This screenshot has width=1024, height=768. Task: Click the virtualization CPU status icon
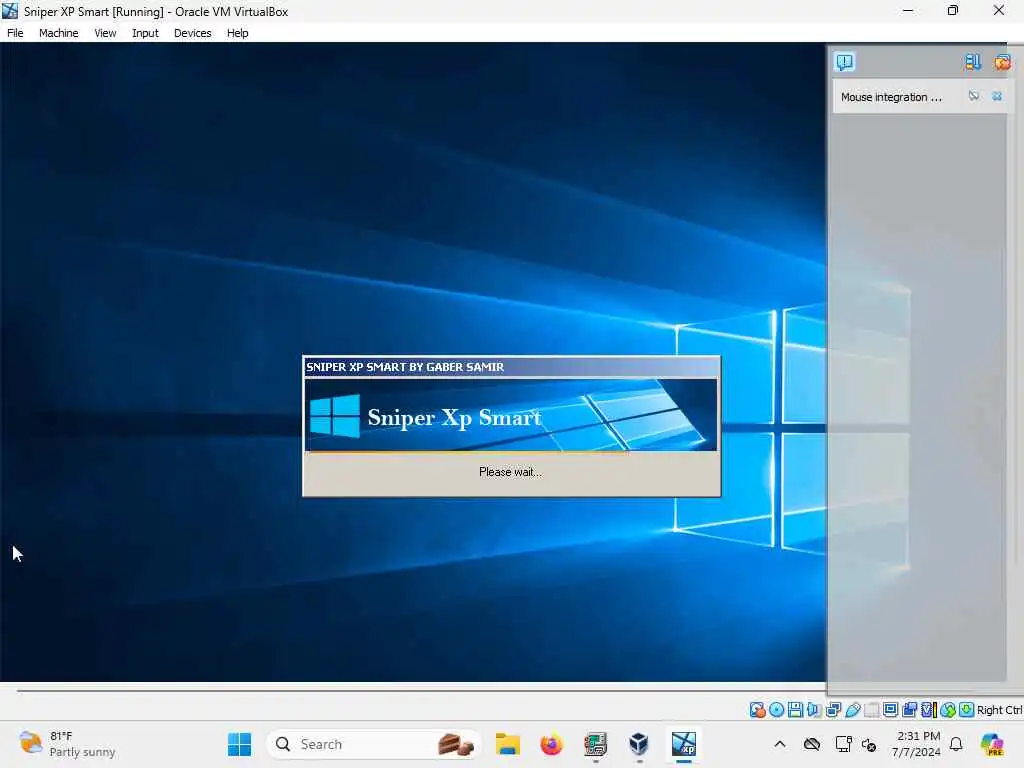(x=929, y=710)
